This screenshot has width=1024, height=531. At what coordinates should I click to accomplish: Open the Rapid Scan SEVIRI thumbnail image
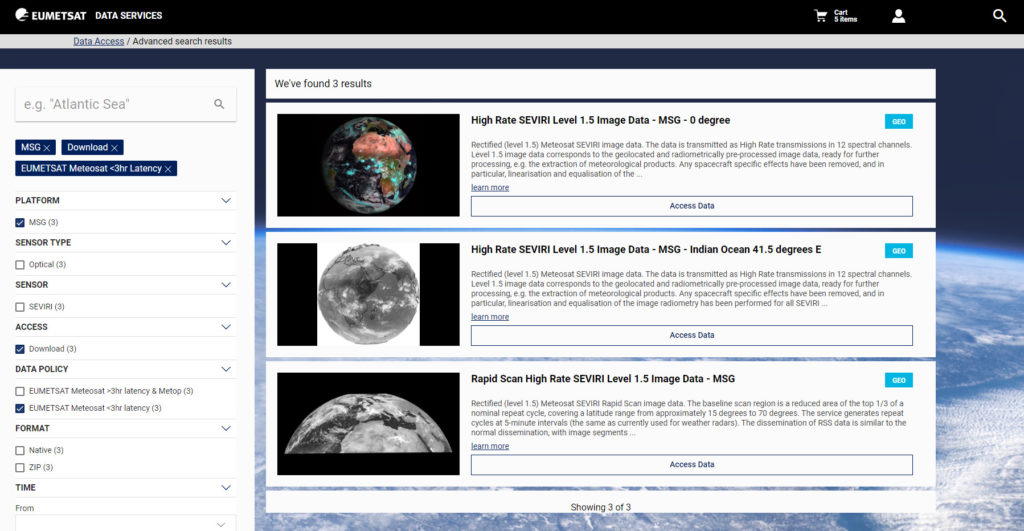click(368, 424)
